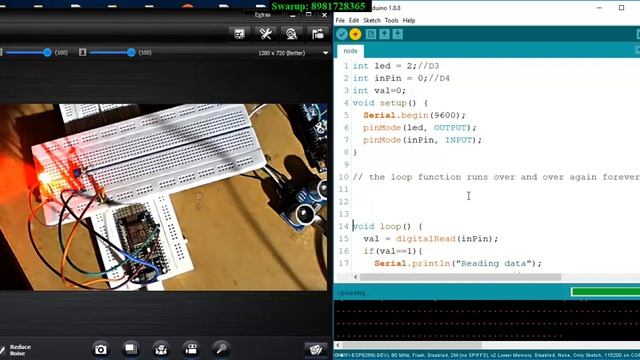Click code line "void setup() {"
This screenshot has height=360, width=640.
tap(390, 103)
